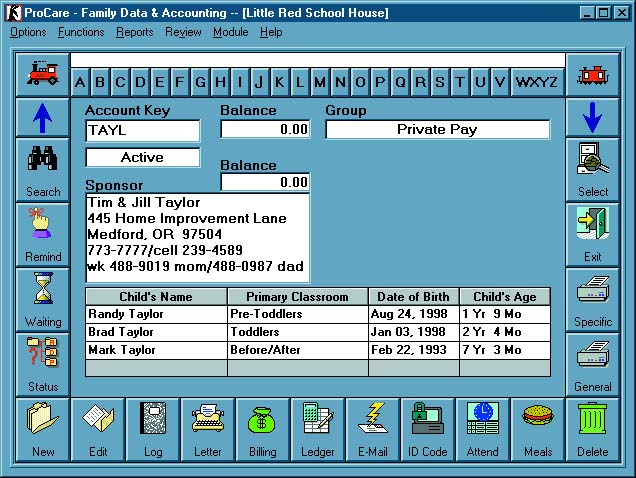Select Randy Taylor row in children table
The image size is (636, 478).
tap(155, 314)
